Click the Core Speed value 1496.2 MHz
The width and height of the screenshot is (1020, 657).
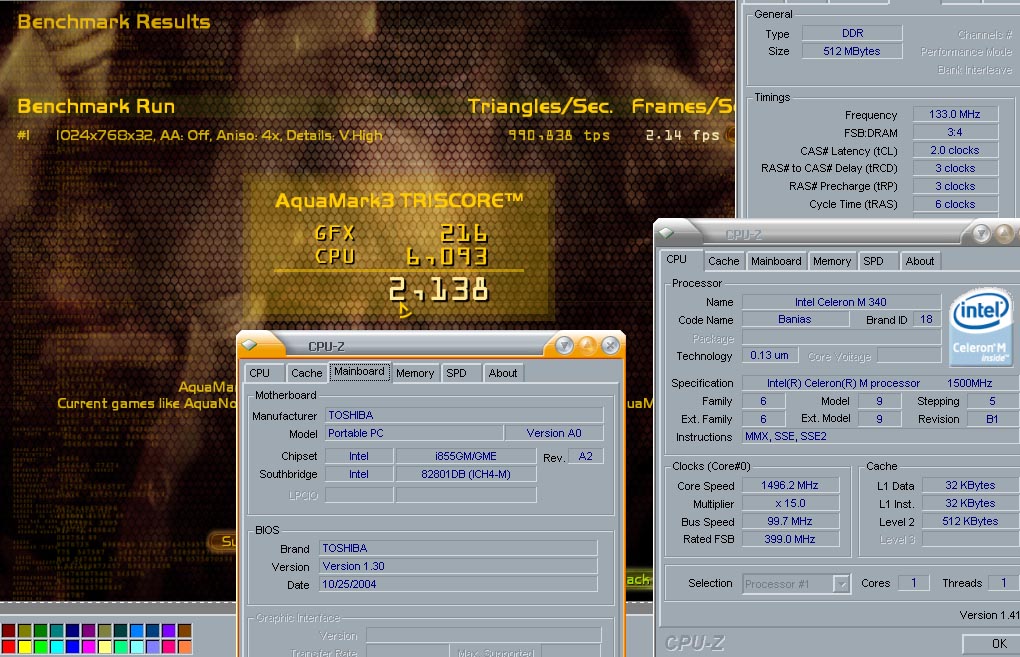790,485
